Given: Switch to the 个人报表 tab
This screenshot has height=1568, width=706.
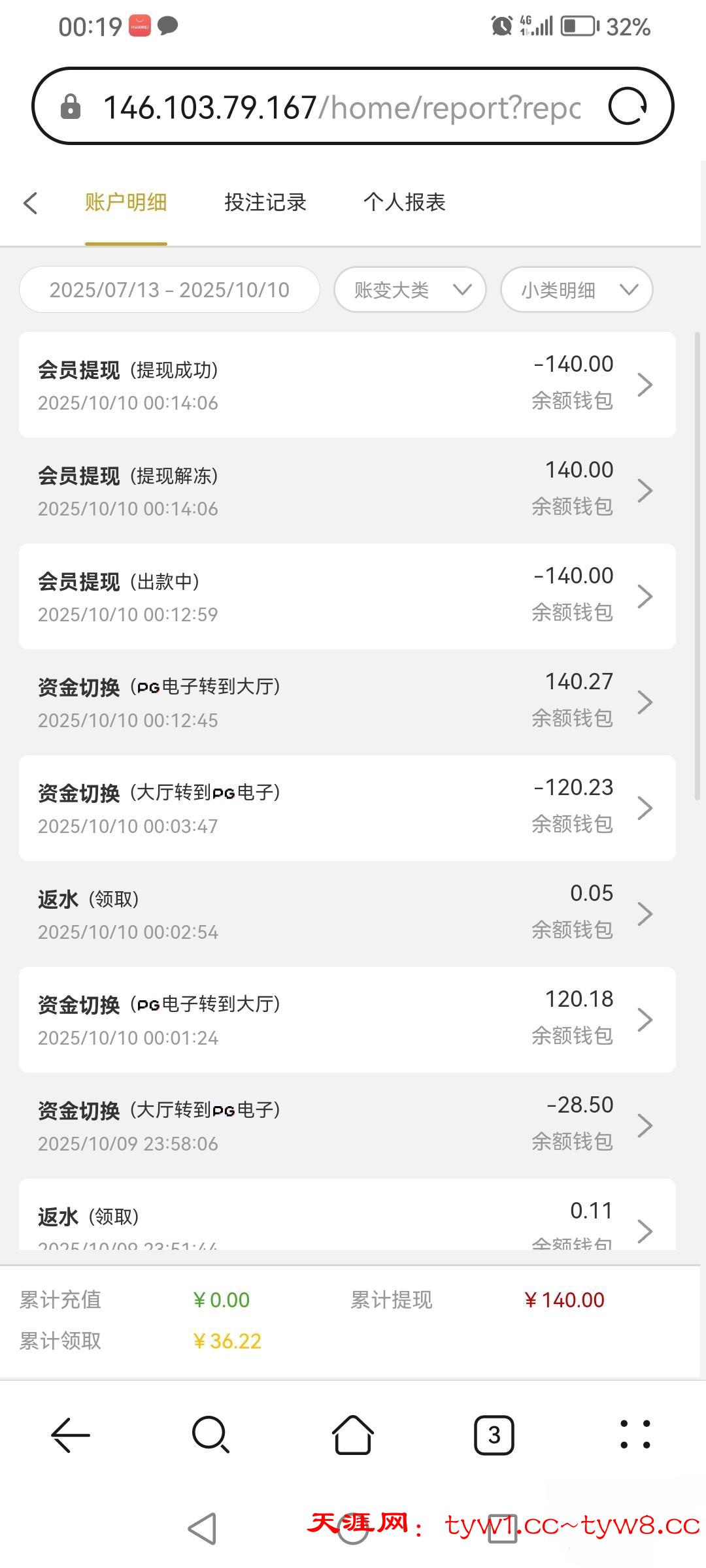Looking at the screenshot, I should pos(404,203).
